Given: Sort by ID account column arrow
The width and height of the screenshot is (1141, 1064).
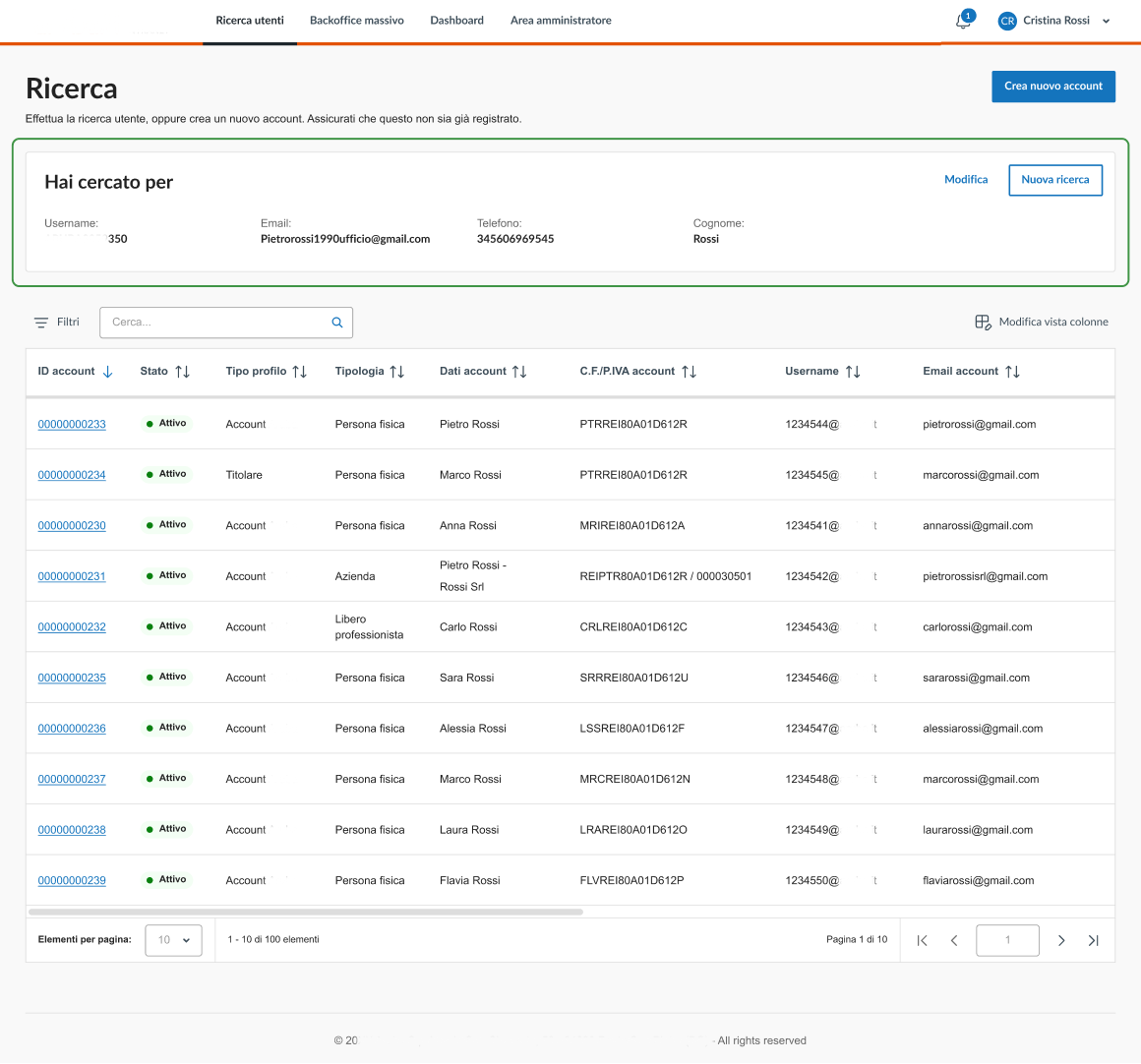Looking at the screenshot, I should [x=108, y=372].
